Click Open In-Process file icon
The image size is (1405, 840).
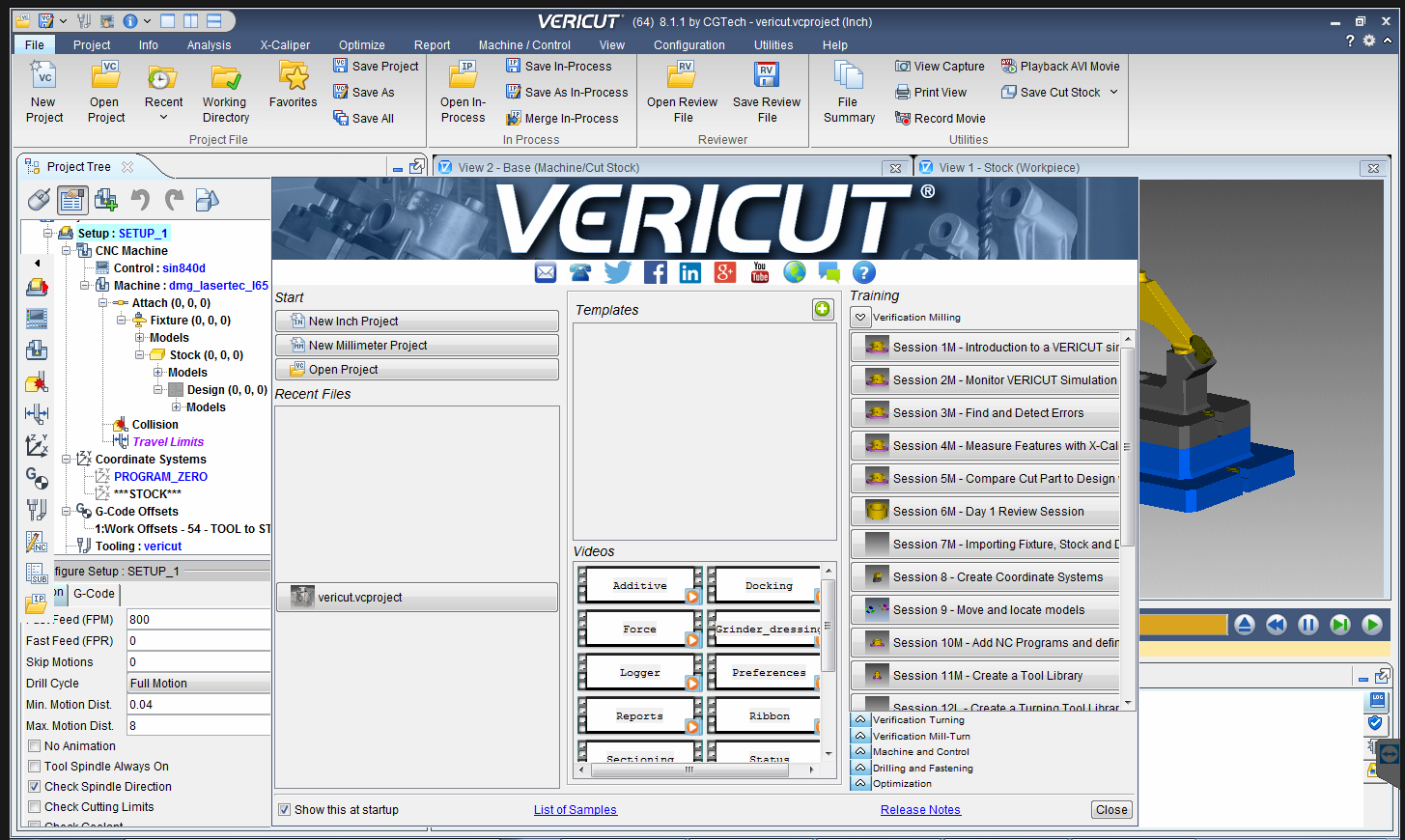(464, 75)
